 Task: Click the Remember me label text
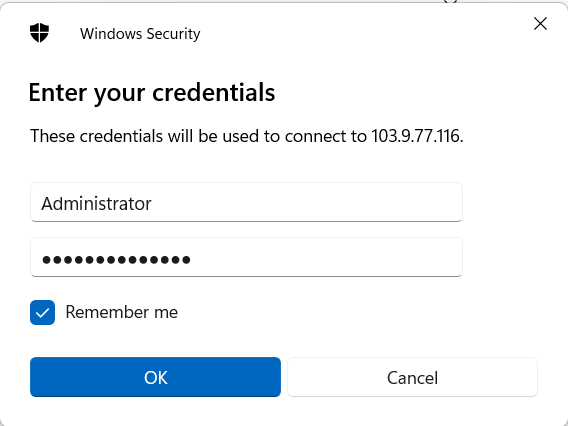[121, 312]
